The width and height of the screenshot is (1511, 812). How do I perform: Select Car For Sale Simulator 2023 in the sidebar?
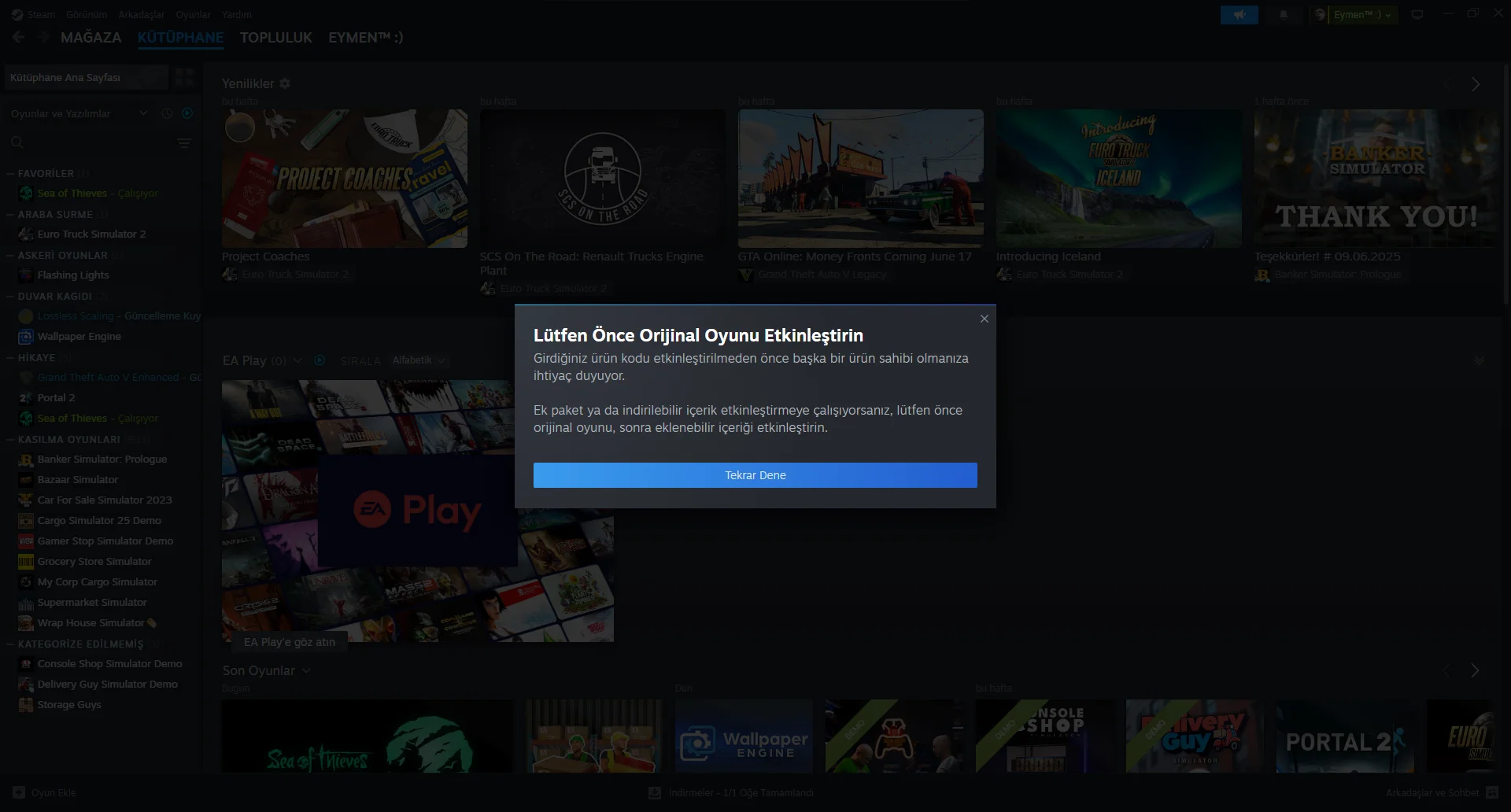coord(105,500)
